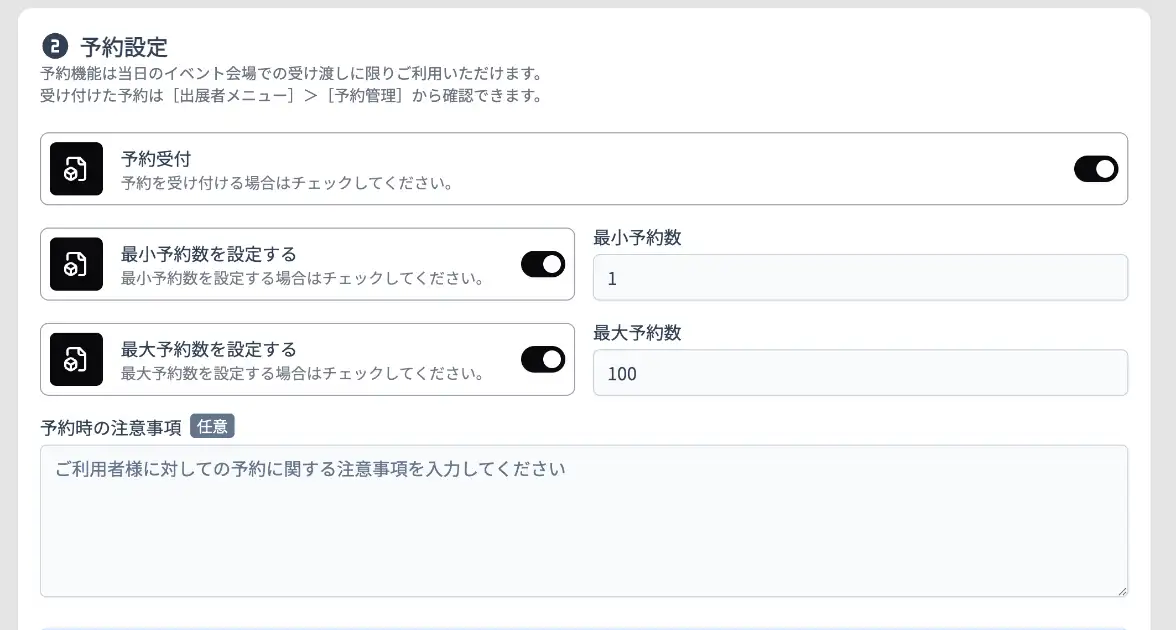Click the 最小予約数を設定する label
The height and width of the screenshot is (630, 1176).
209,254
